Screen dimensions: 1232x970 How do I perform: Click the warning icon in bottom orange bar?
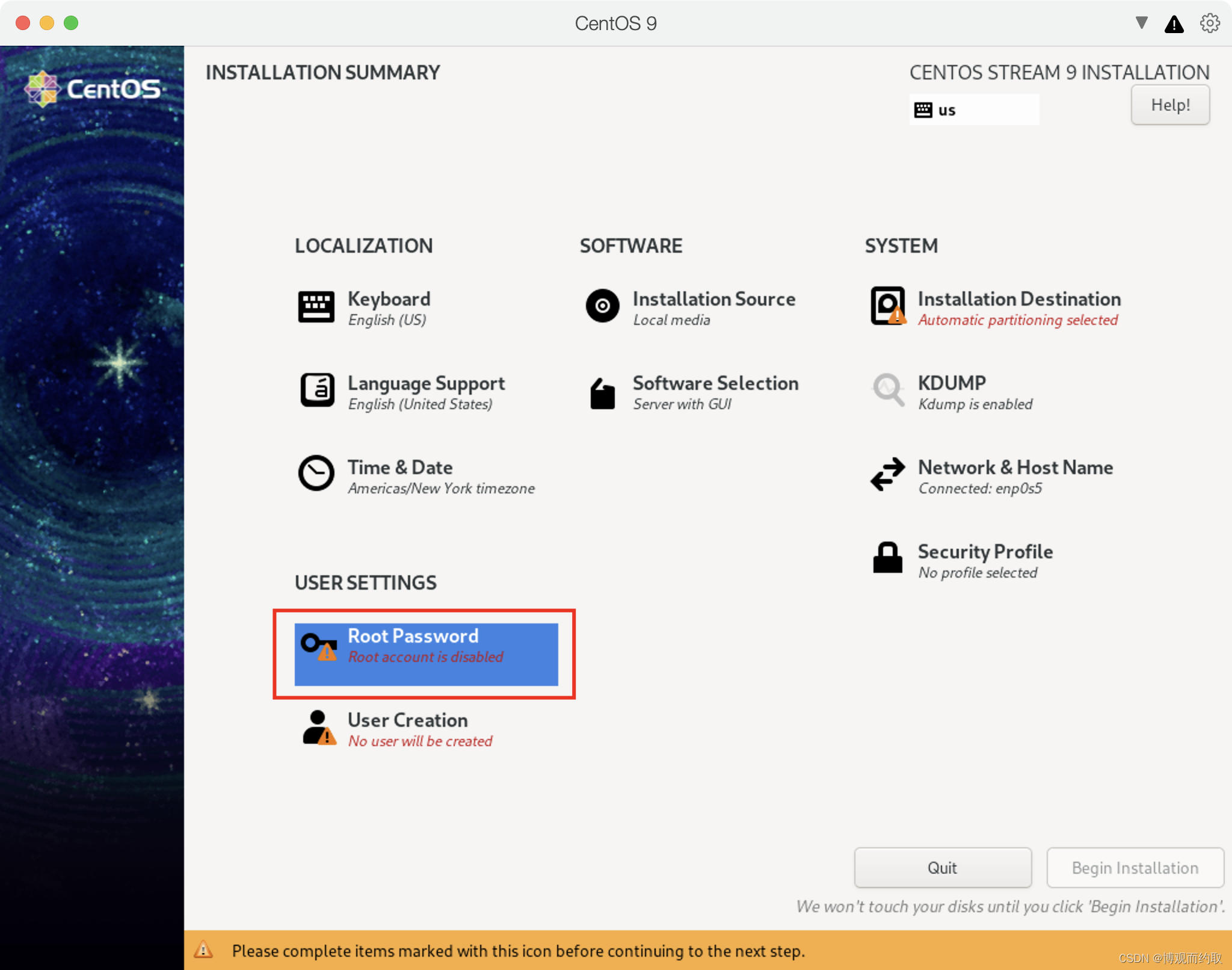pos(203,950)
